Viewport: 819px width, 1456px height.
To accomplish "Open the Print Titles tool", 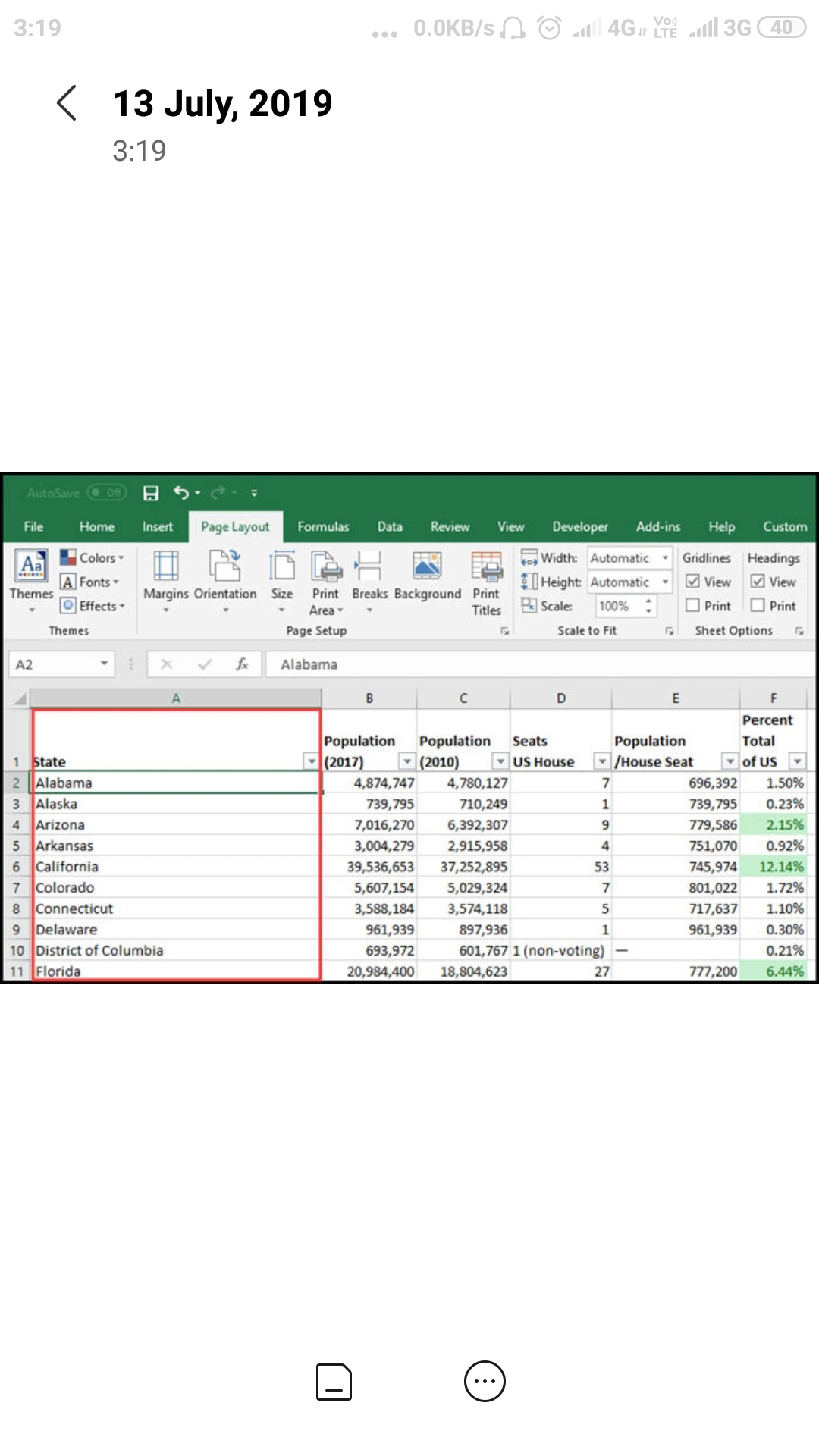I will pyautogui.click(x=486, y=567).
